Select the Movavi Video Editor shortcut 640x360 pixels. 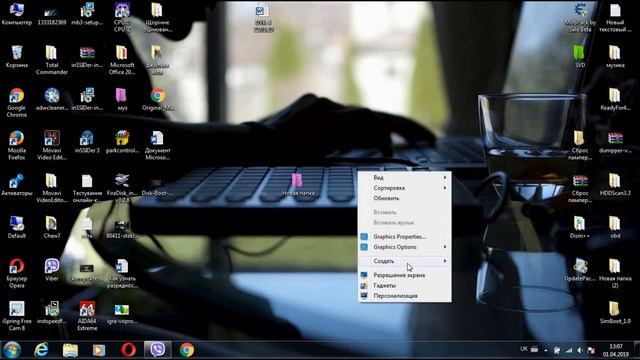tap(51, 145)
